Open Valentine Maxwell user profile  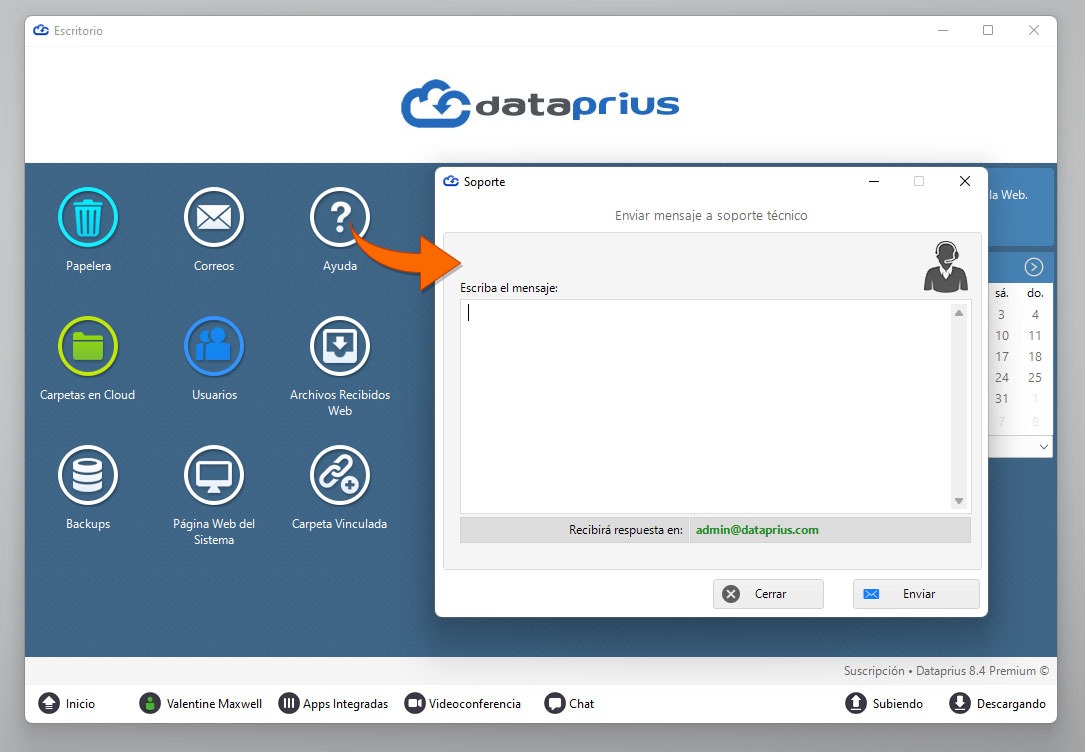click(201, 704)
